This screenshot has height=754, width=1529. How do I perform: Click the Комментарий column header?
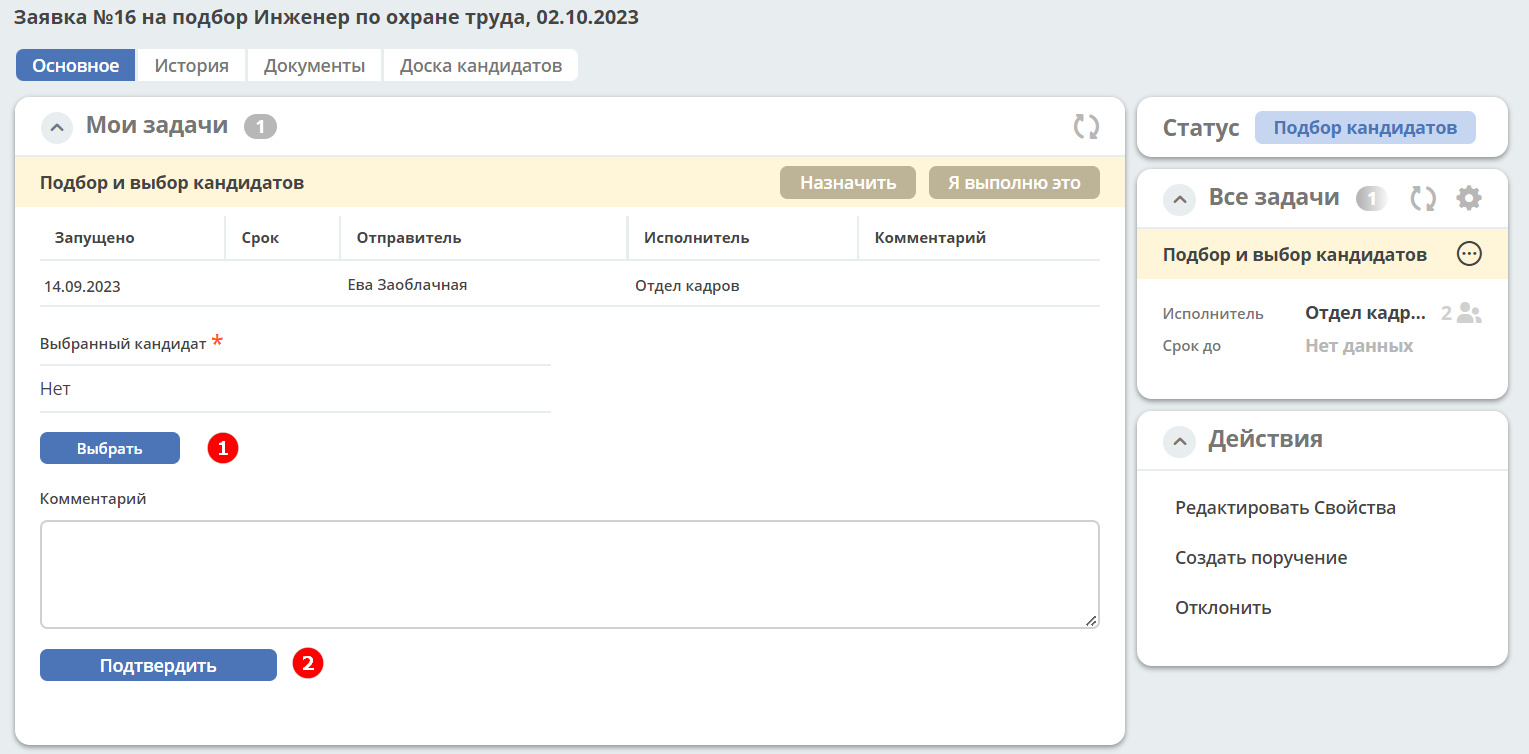930,238
